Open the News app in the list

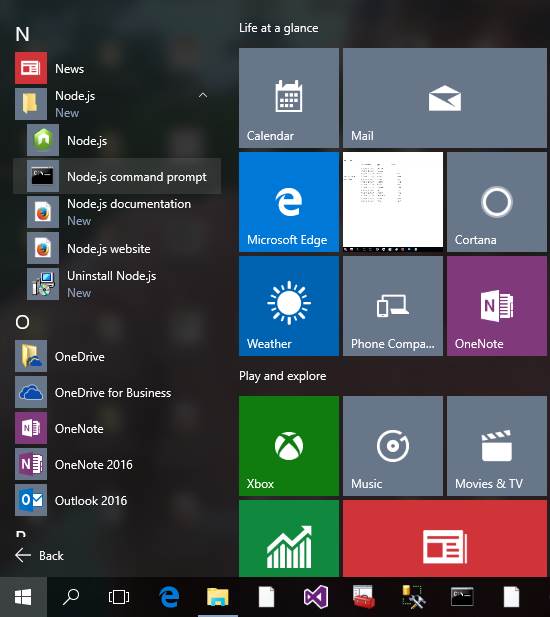point(118,68)
